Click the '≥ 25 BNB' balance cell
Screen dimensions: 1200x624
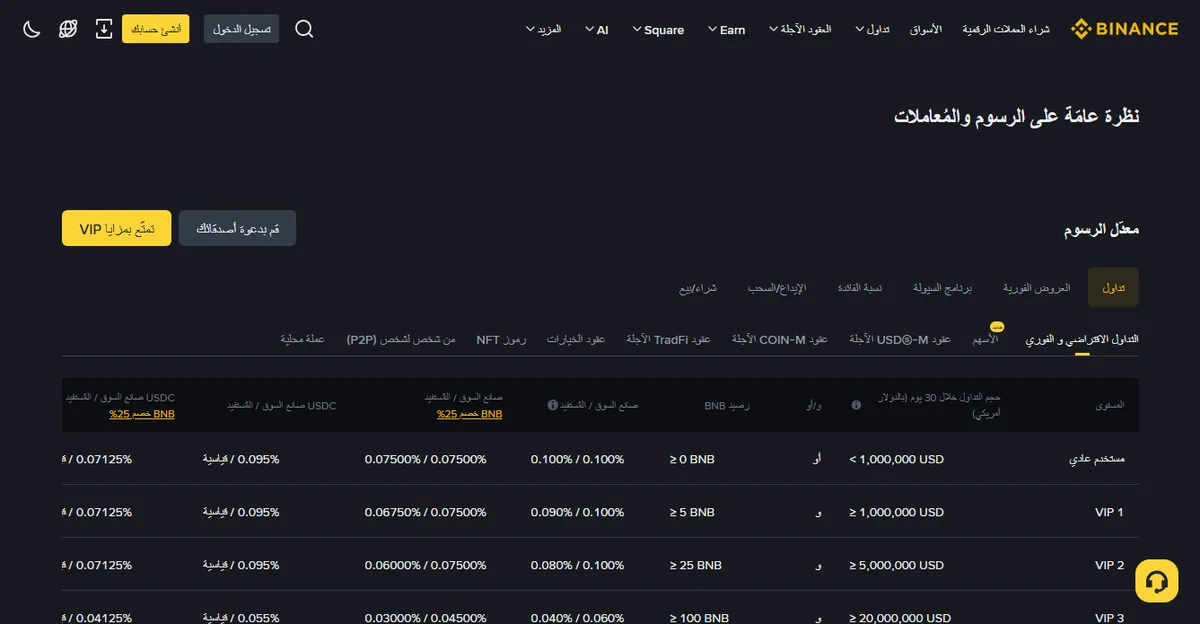pos(696,565)
